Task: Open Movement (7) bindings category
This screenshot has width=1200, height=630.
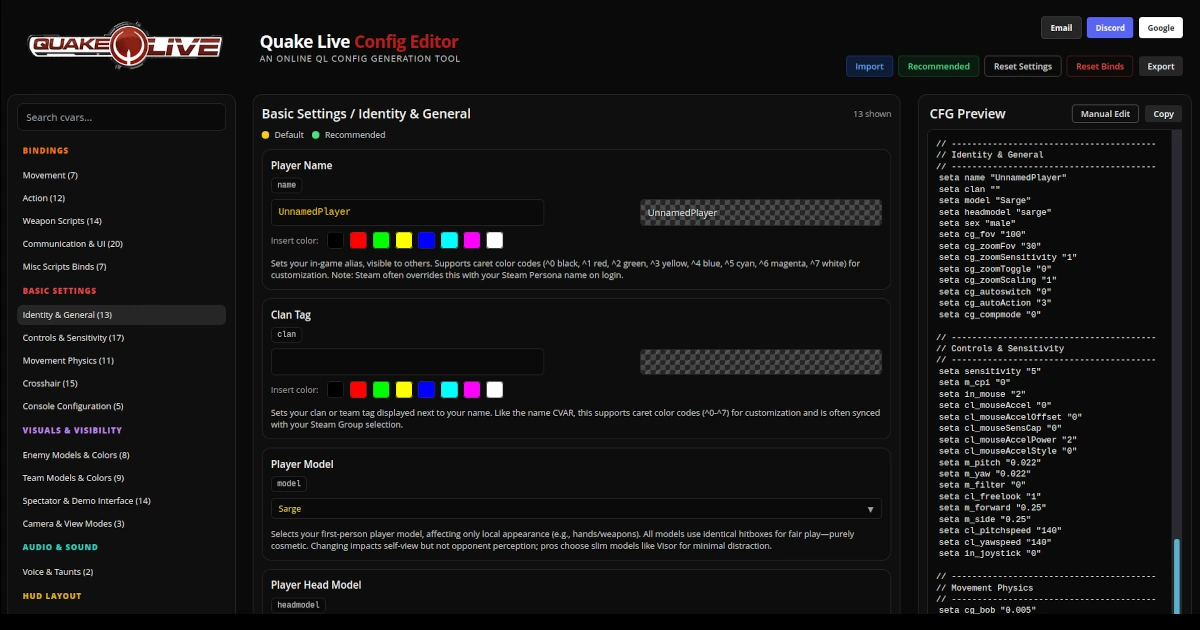Action: coord(121,175)
